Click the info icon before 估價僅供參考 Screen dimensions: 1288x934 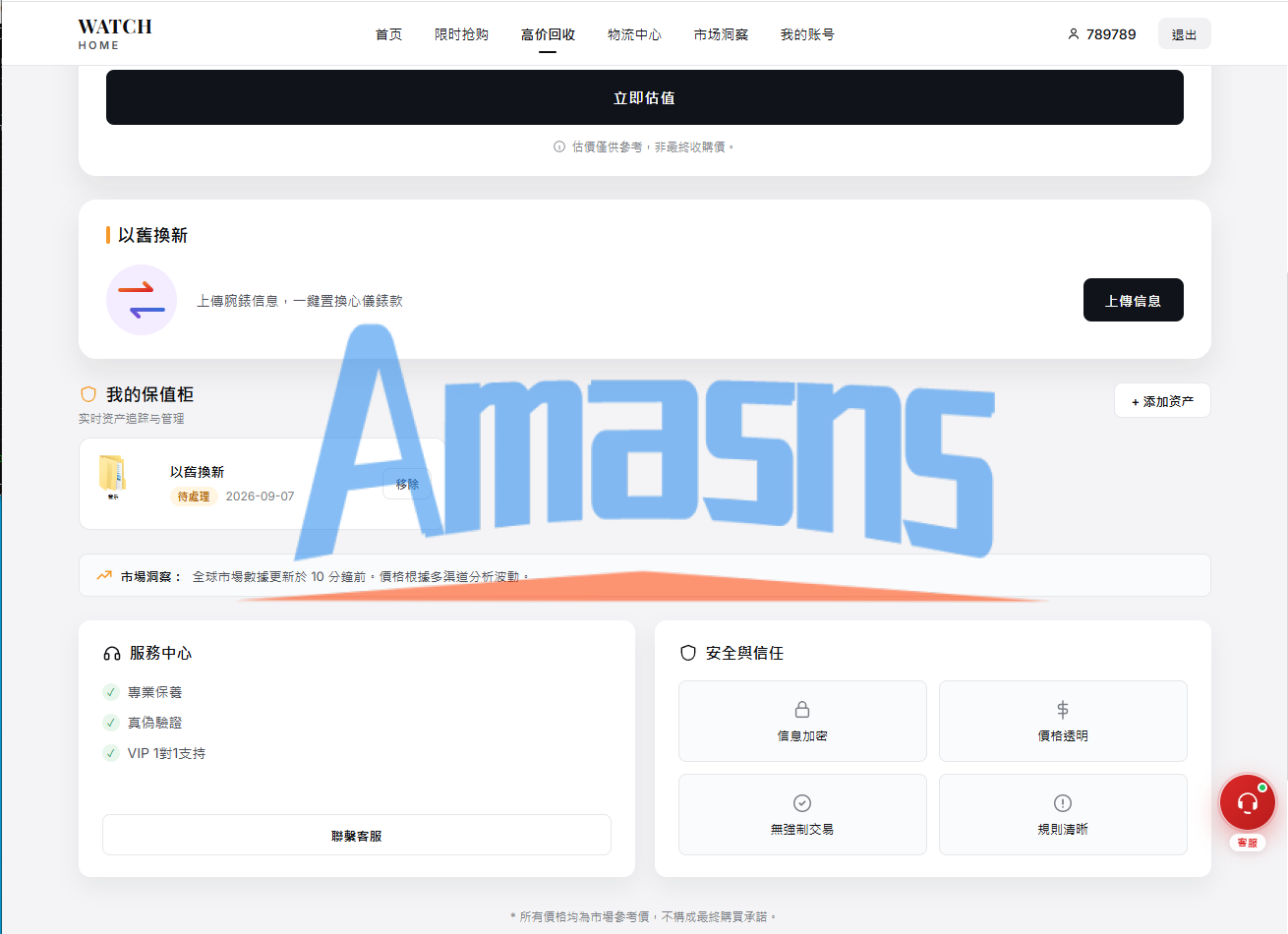559,146
